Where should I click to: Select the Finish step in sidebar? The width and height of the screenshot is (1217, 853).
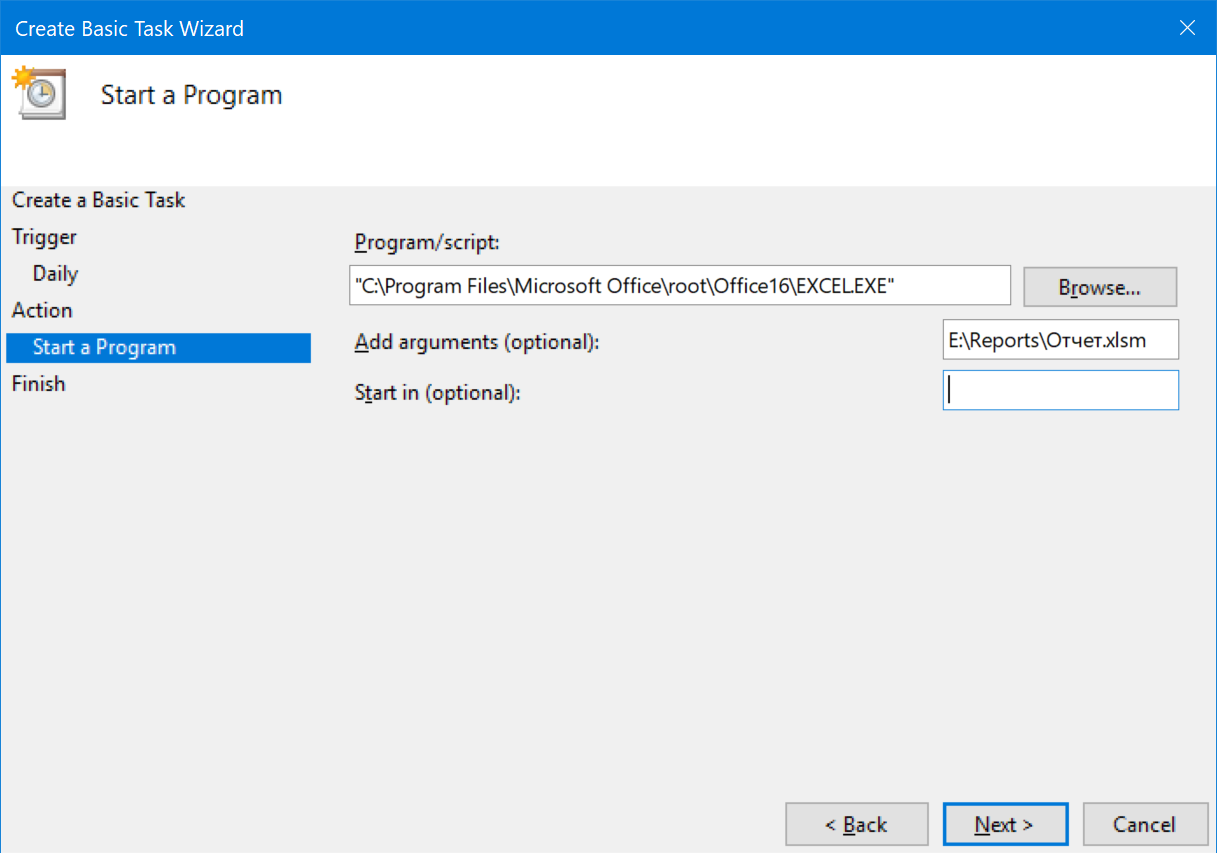click(x=38, y=384)
